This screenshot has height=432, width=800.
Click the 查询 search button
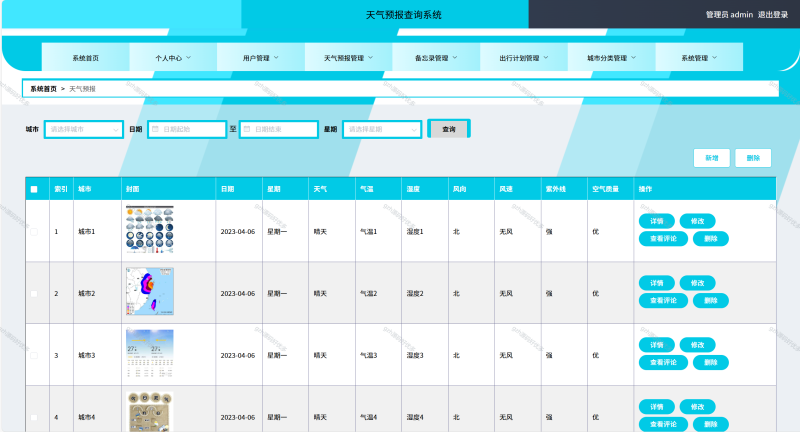tap(448, 129)
